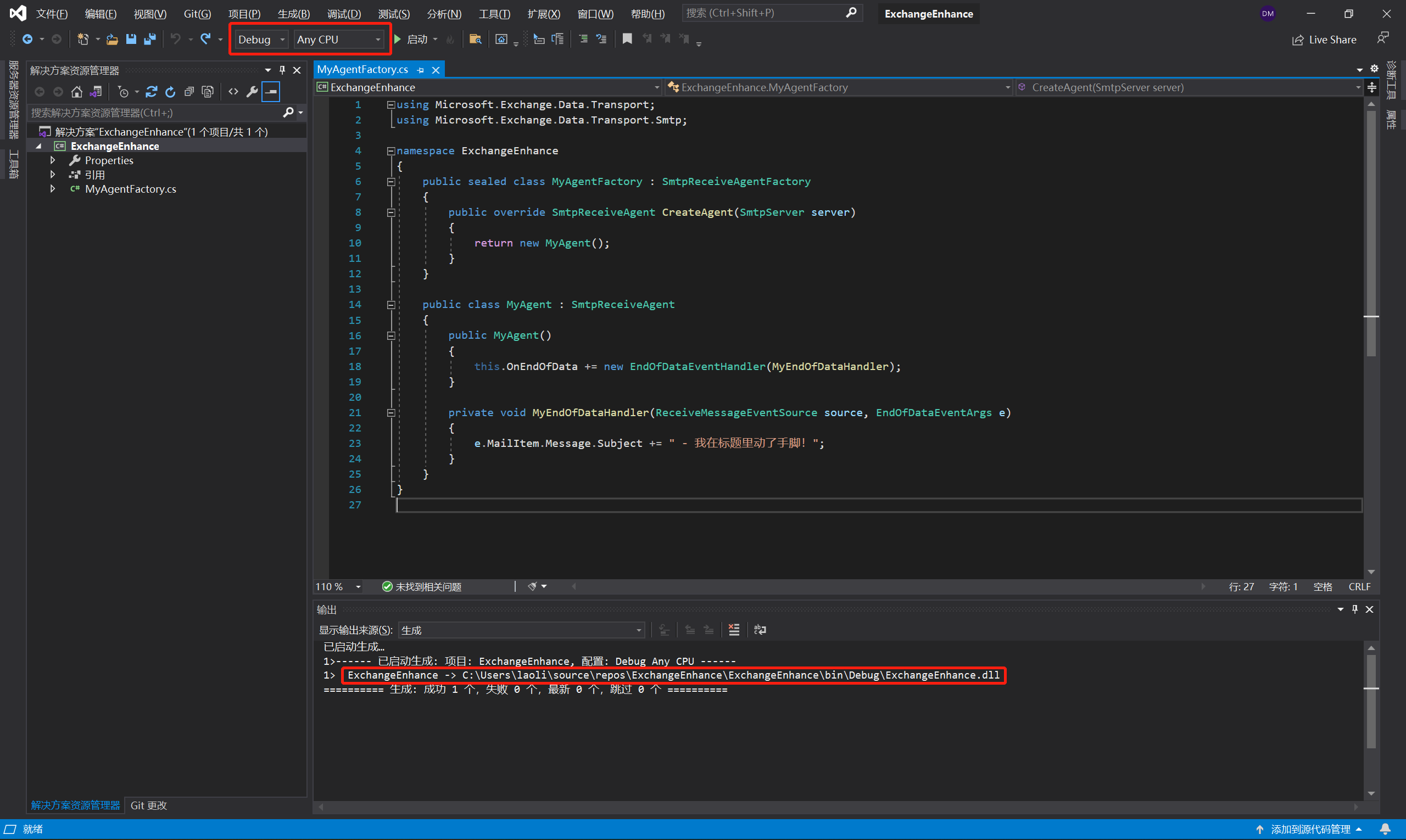Switch to the Git 更改 tab
Screen dimensions: 1406x840
(x=148, y=805)
